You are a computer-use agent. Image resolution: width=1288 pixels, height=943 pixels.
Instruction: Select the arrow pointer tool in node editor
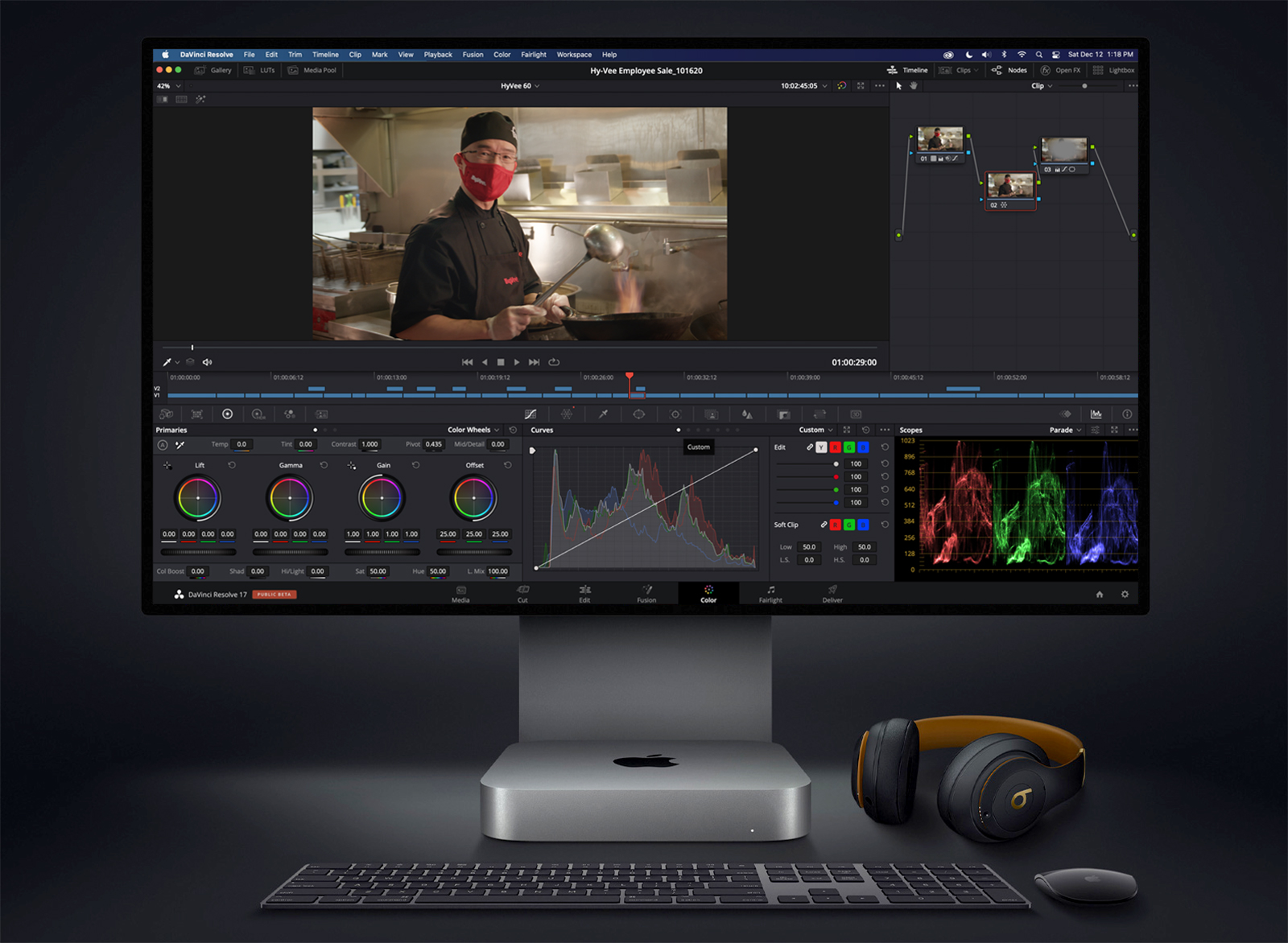pyautogui.click(x=898, y=85)
